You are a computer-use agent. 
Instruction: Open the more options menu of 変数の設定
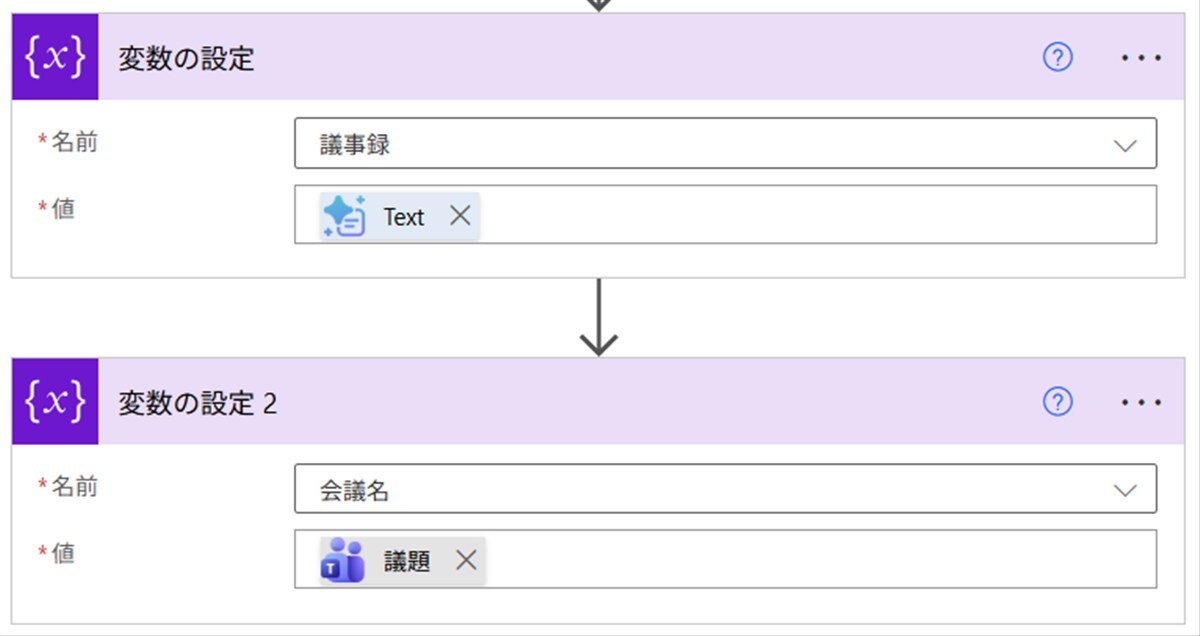pyautogui.click(x=1141, y=58)
